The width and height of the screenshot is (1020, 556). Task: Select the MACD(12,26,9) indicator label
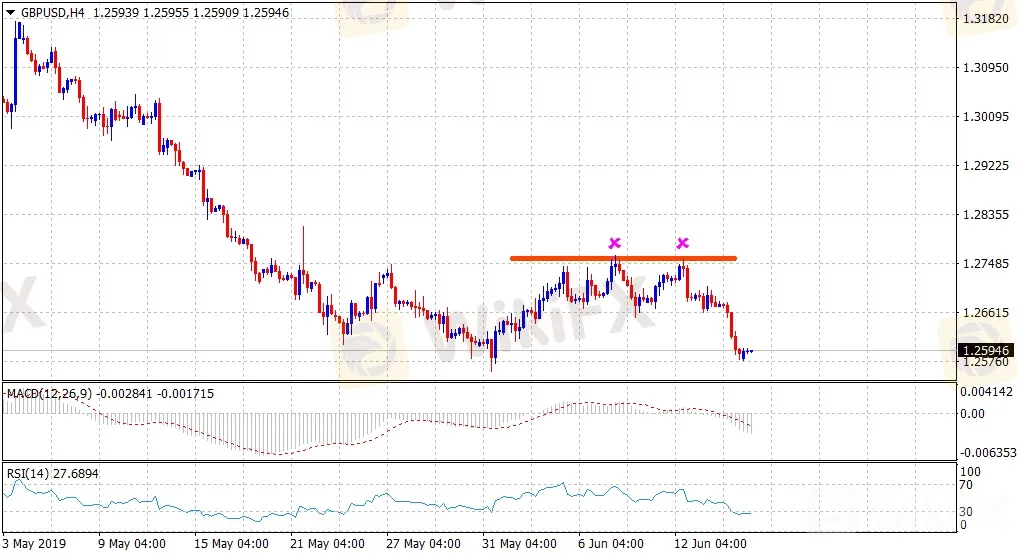tap(48, 394)
